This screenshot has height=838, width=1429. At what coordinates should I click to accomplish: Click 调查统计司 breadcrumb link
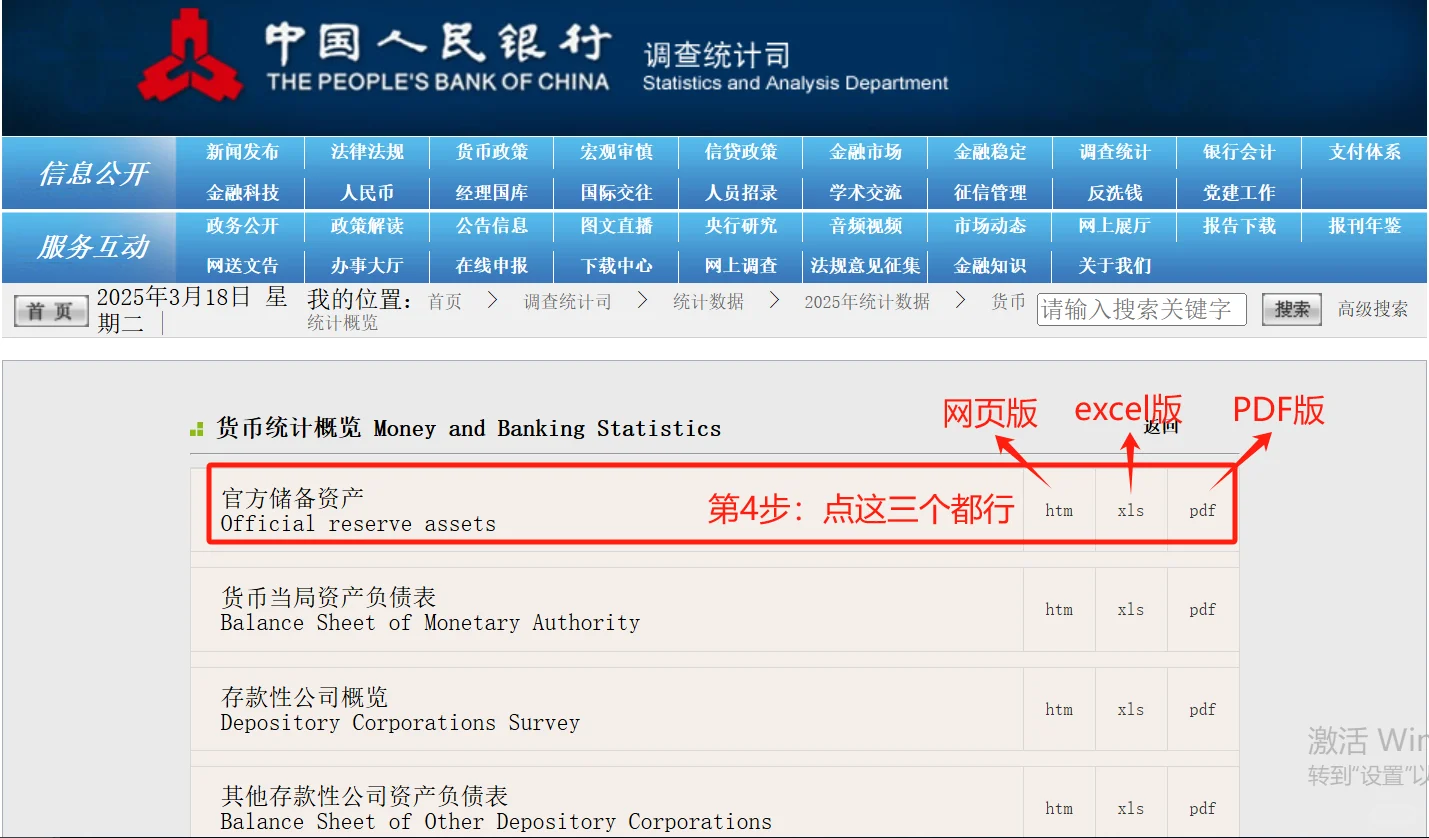click(567, 301)
